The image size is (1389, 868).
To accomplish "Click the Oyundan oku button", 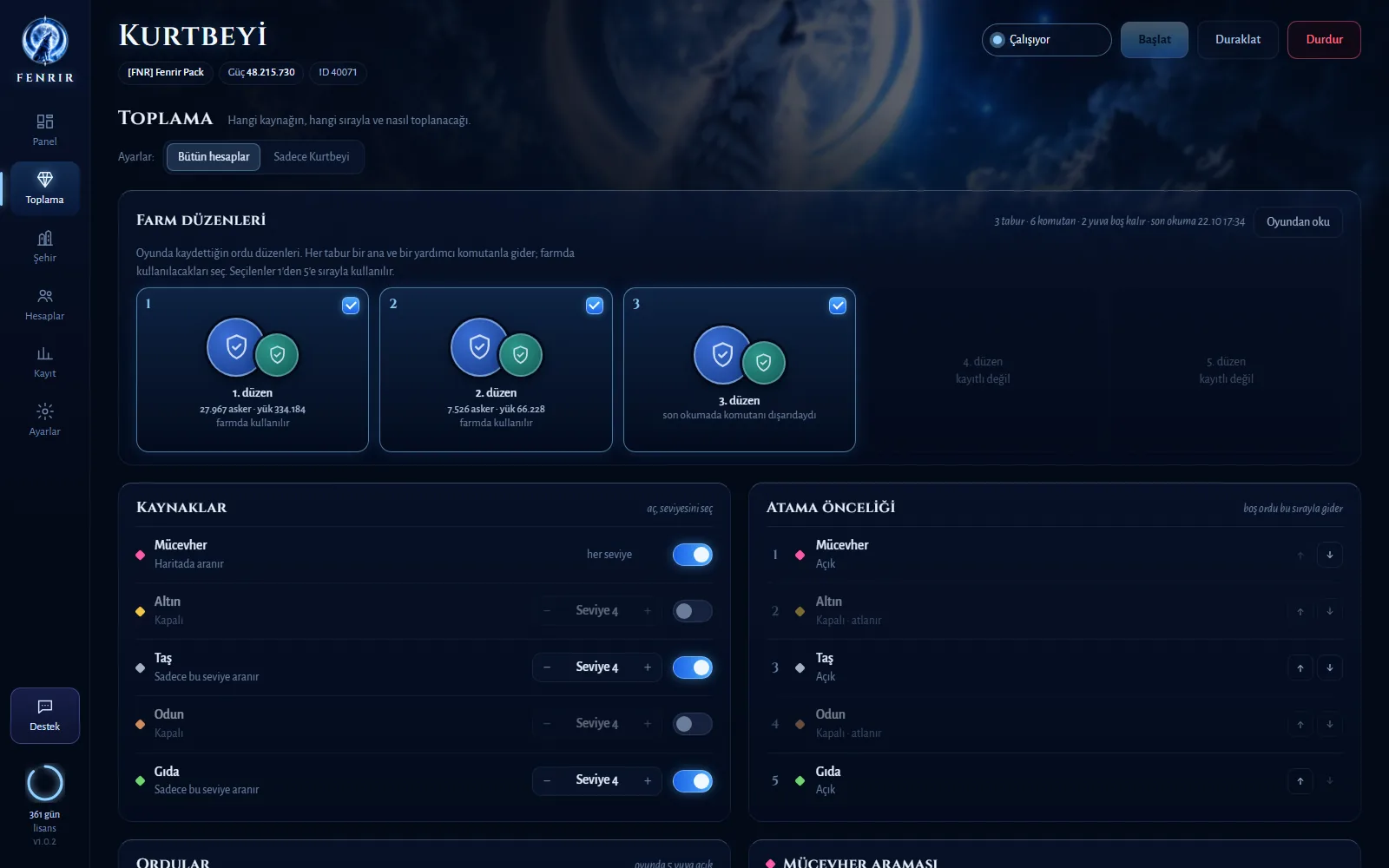I will pyautogui.click(x=1298, y=222).
